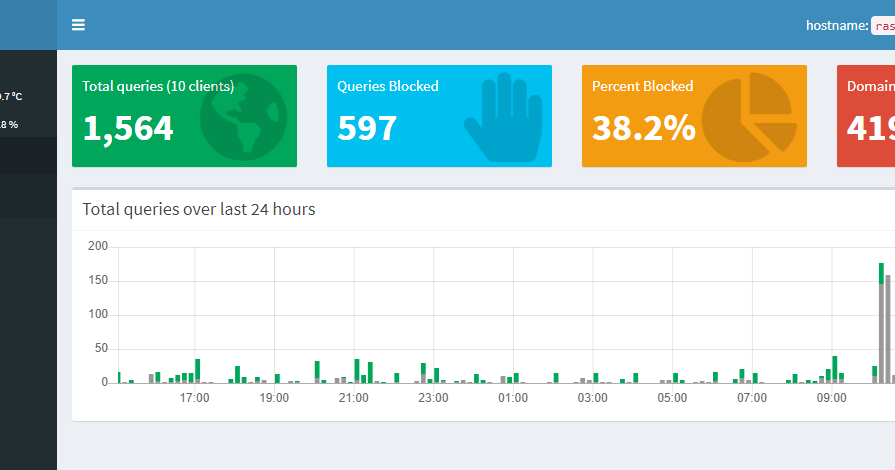Click the 1,564 total queries value
The image size is (895, 470).
(128, 128)
